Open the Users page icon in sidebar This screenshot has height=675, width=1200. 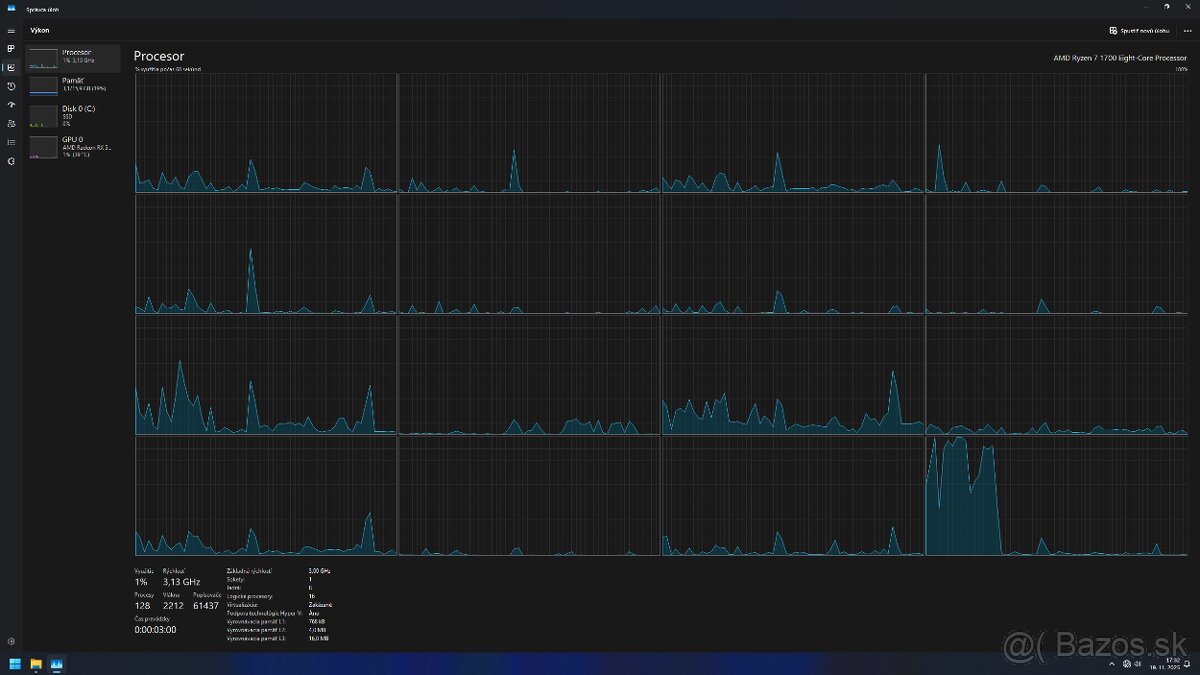point(11,123)
